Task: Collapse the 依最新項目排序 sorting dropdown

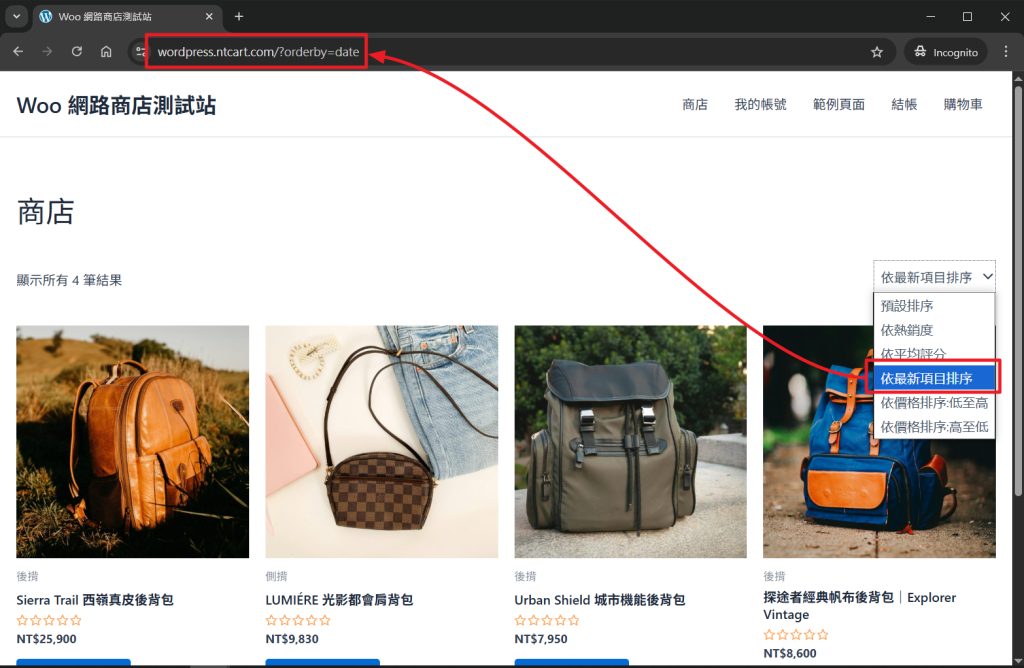Action: [935, 277]
